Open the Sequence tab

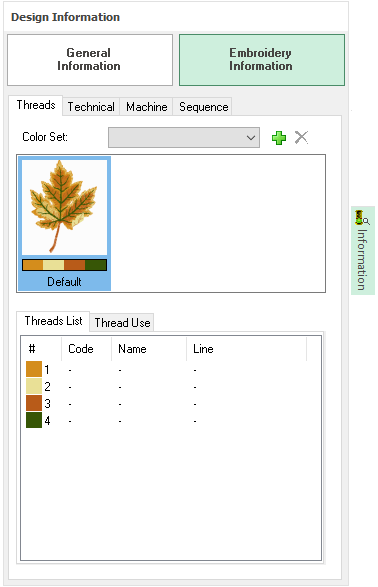click(x=203, y=107)
